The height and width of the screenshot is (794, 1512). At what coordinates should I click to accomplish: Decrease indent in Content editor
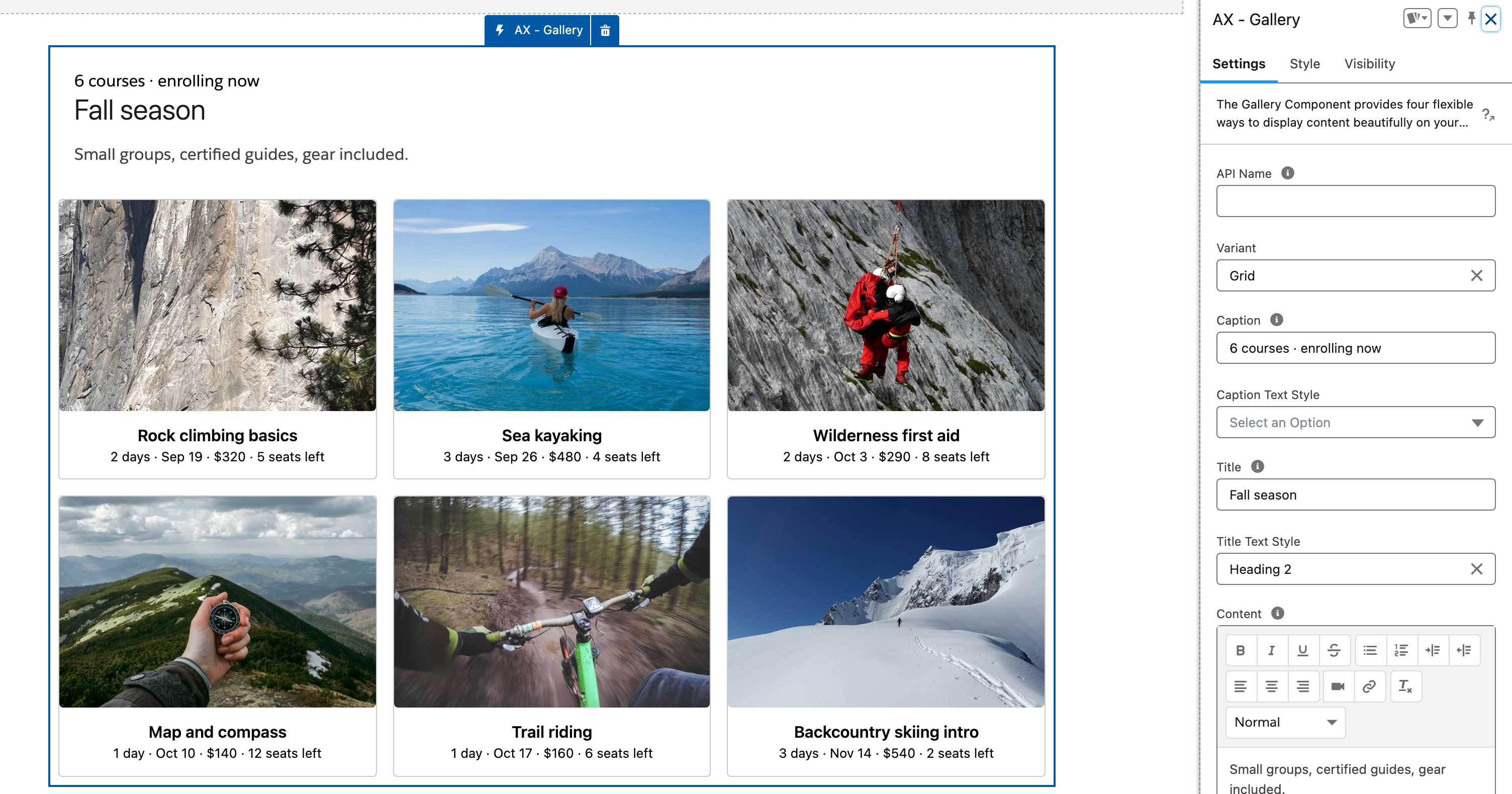1464,650
